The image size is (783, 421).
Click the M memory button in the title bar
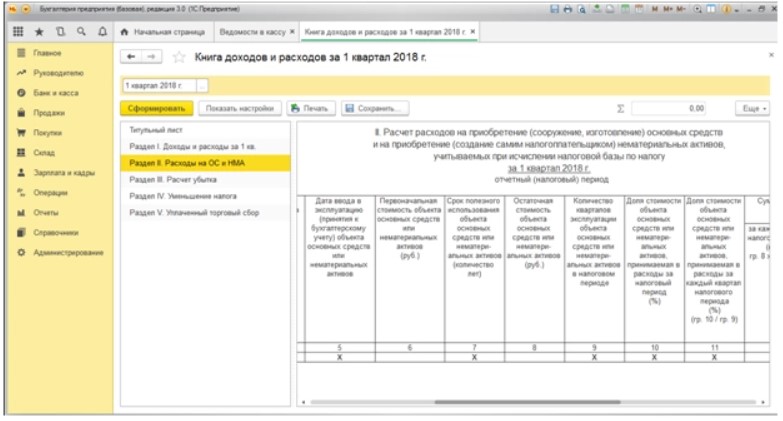655,9
